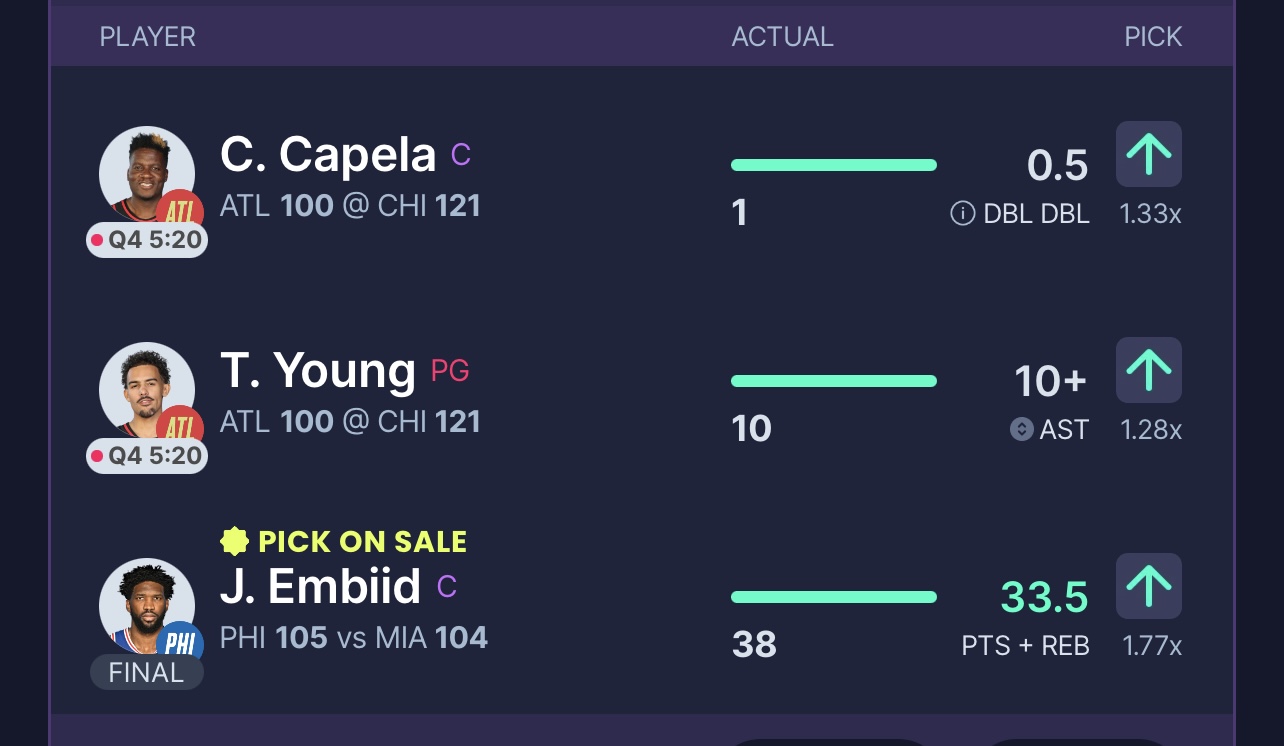
Task: Click the PICK column header
Action: point(1152,37)
